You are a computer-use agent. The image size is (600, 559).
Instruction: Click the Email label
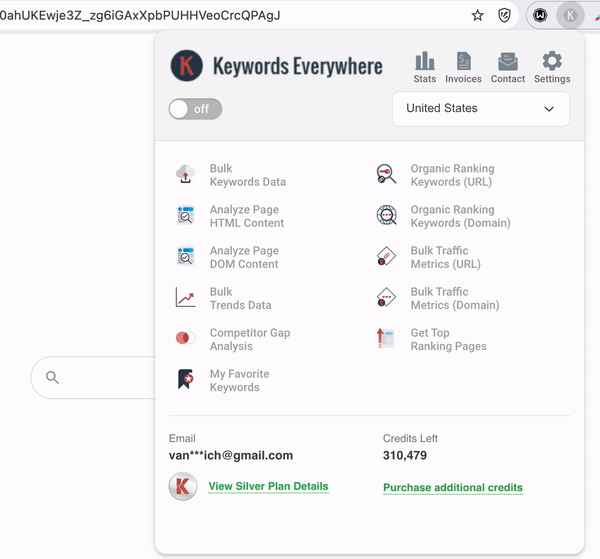pyautogui.click(x=182, y=438)
